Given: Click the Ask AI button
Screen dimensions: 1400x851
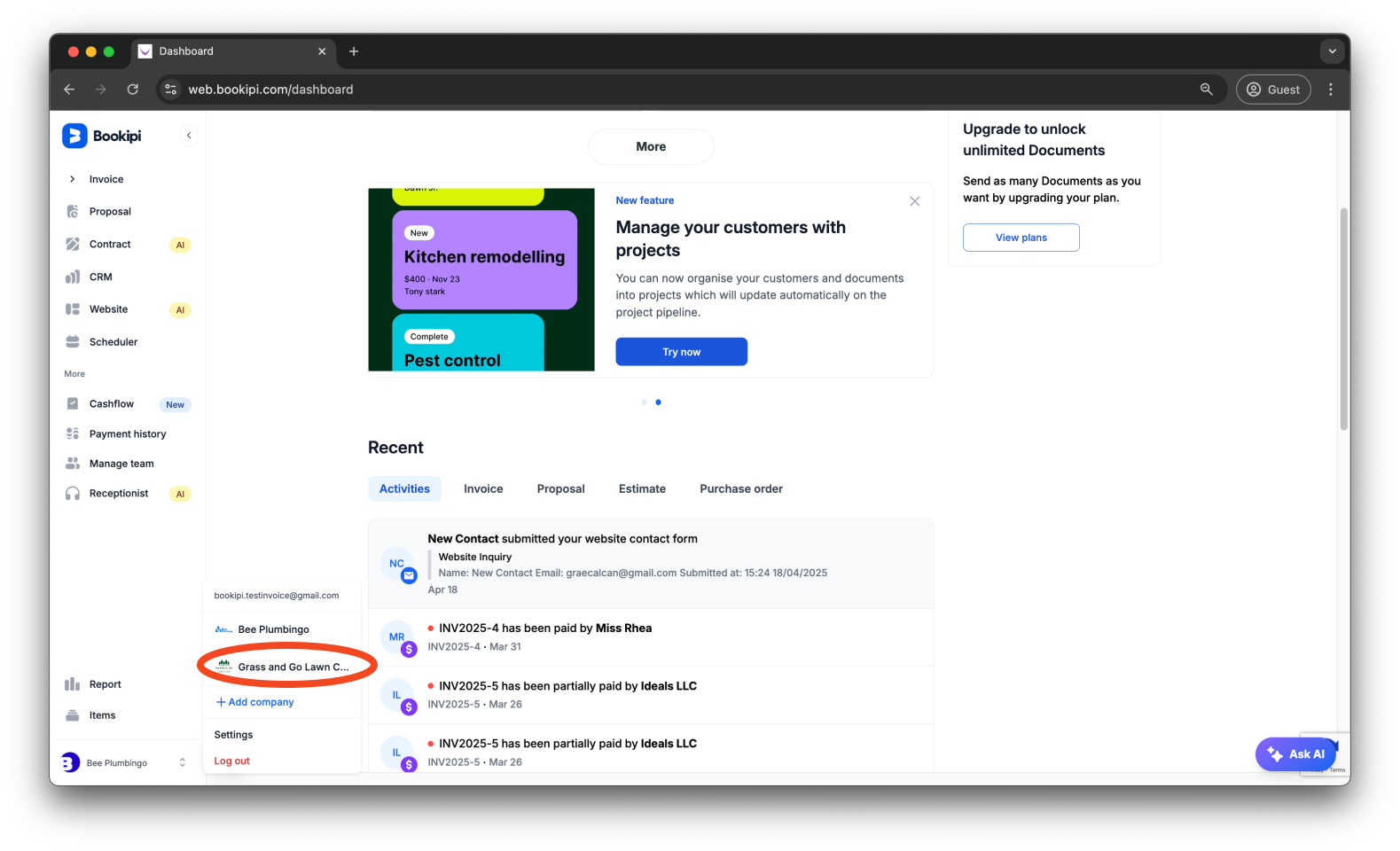Looking at the screenshot, I should click(x=1295, y=754).
